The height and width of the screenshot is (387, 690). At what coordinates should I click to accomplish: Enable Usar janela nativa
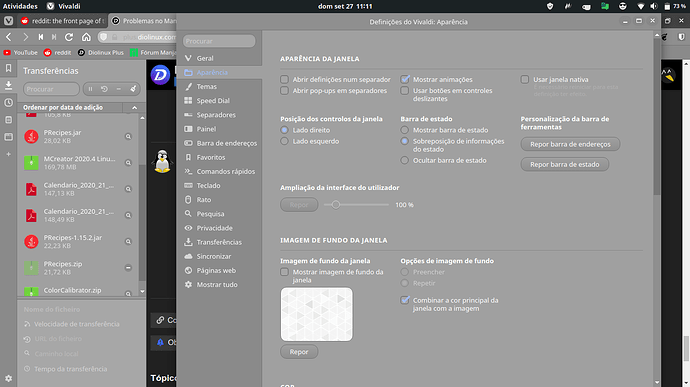click(x=525, y=79)
